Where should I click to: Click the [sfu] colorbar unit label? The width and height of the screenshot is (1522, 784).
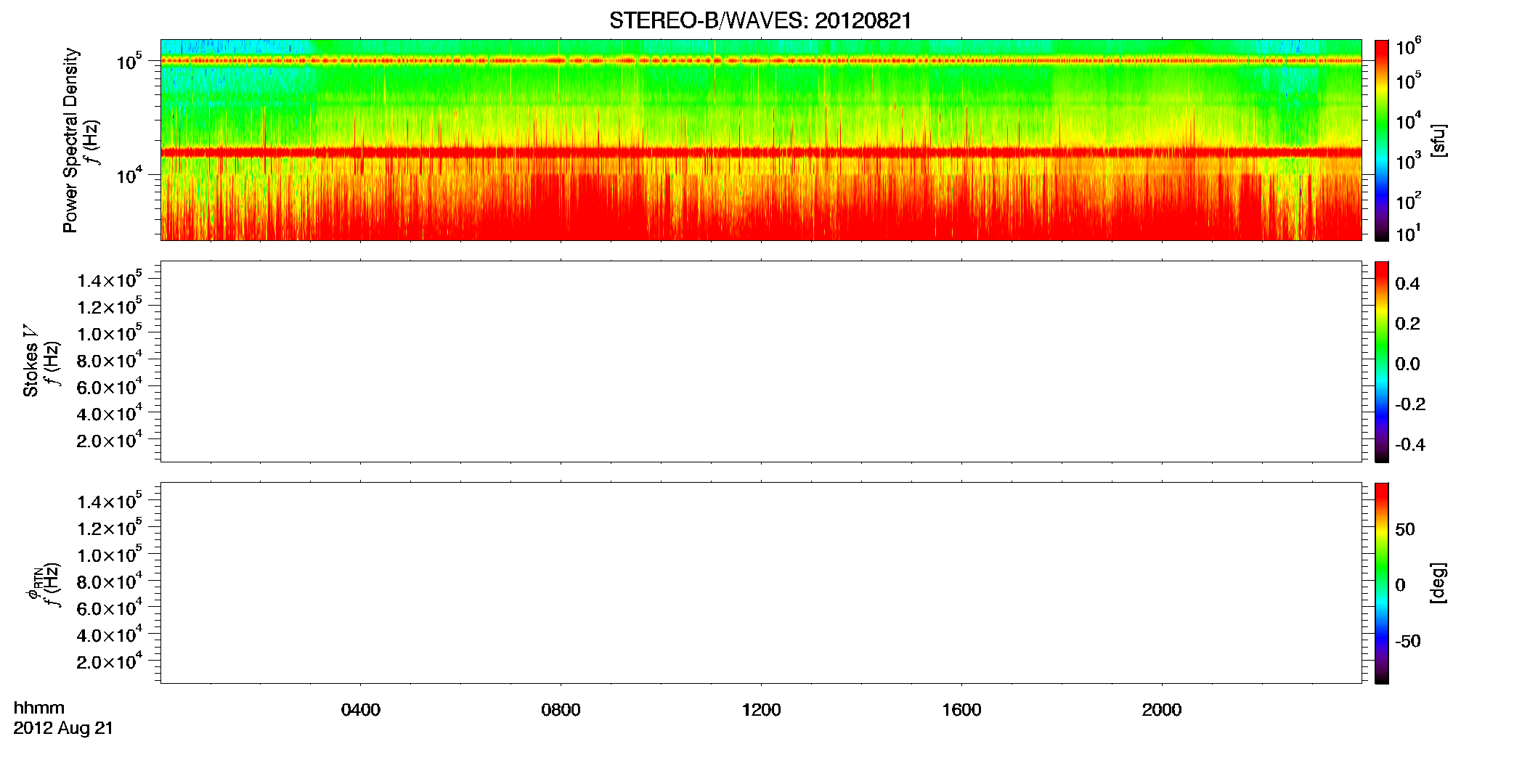(1438, 140)
